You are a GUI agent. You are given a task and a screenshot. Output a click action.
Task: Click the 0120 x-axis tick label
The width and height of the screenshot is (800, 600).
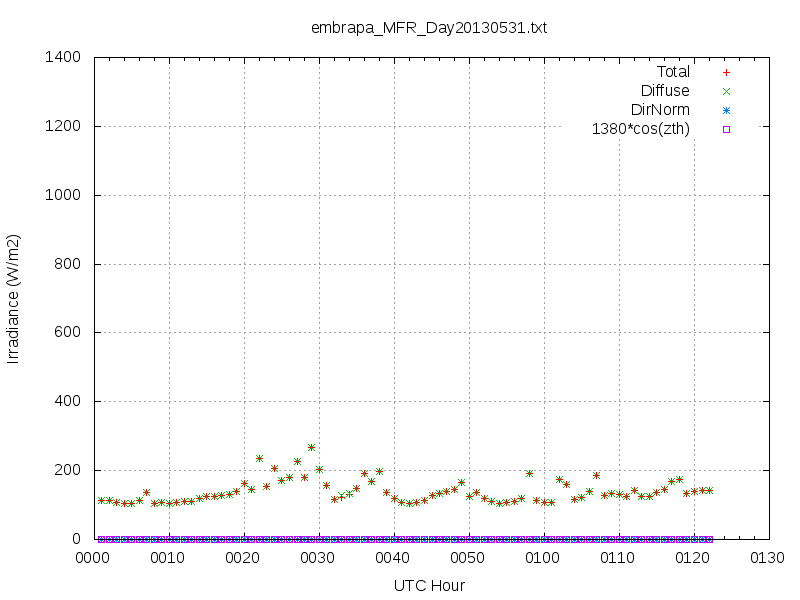[x=692, y=558]
